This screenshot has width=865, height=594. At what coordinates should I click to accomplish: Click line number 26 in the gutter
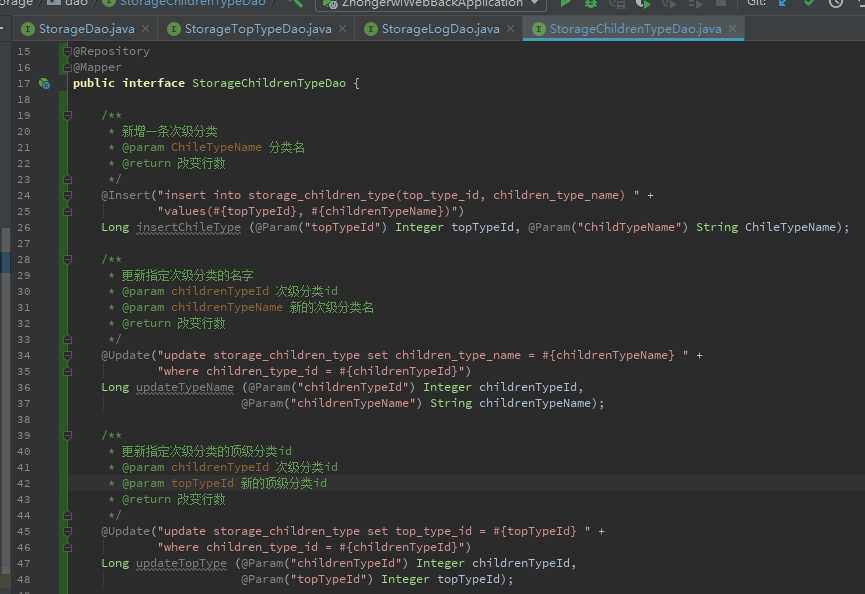(x=24, y=227)
